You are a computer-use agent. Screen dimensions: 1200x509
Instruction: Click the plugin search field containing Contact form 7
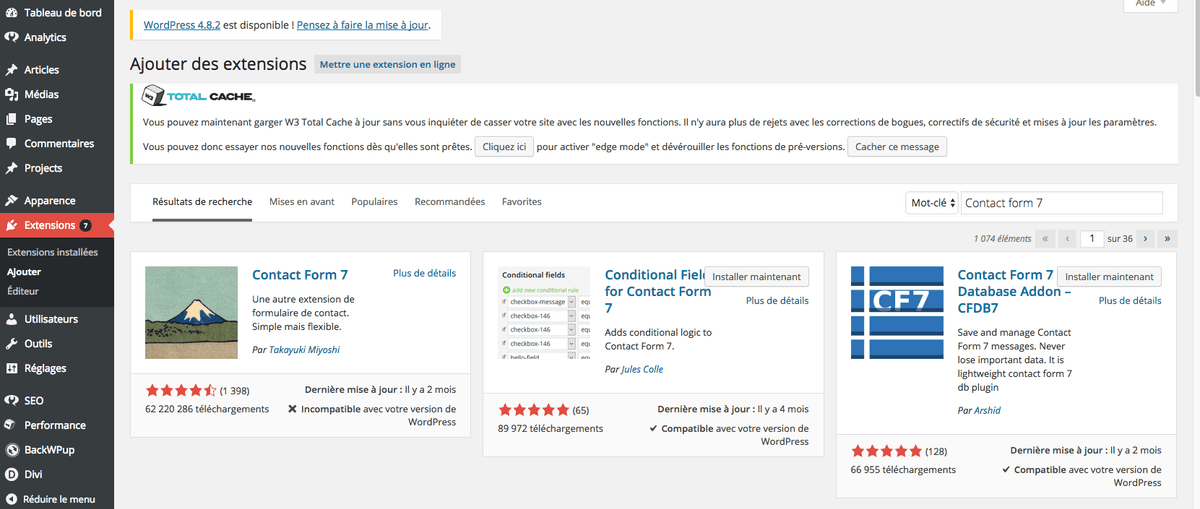tap(1061, 203)
